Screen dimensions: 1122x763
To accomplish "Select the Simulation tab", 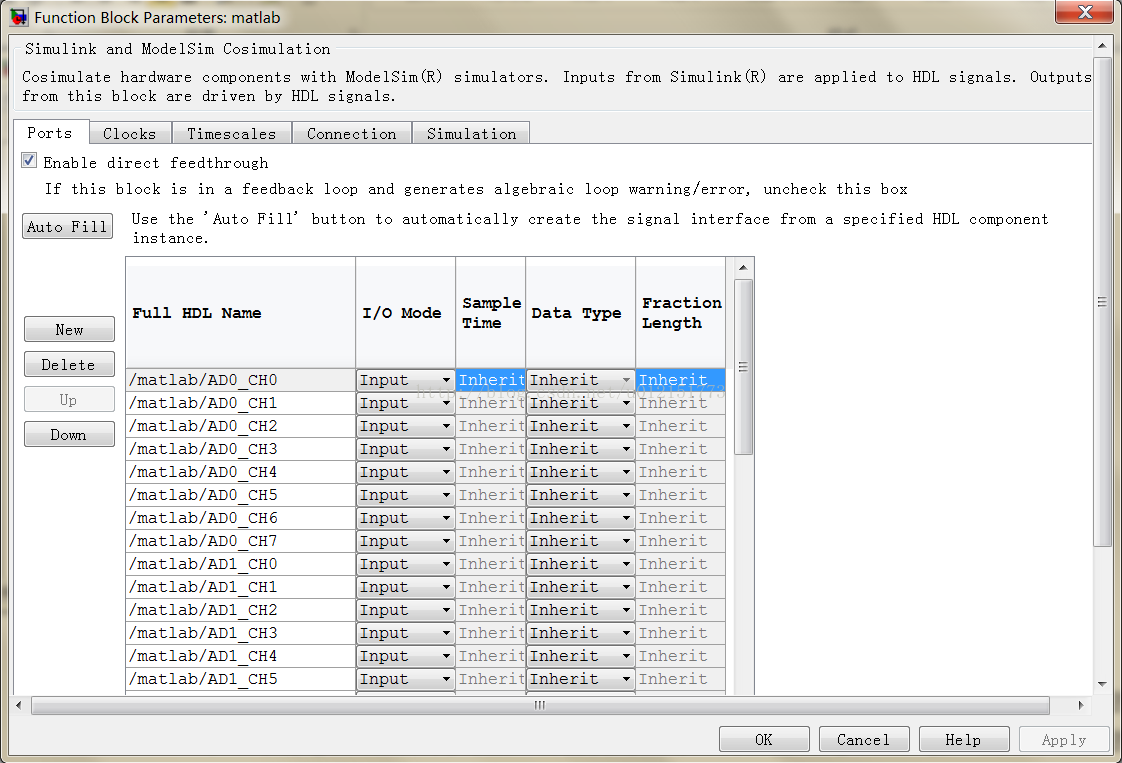I will pyautogui.click(x=471, y=133).
